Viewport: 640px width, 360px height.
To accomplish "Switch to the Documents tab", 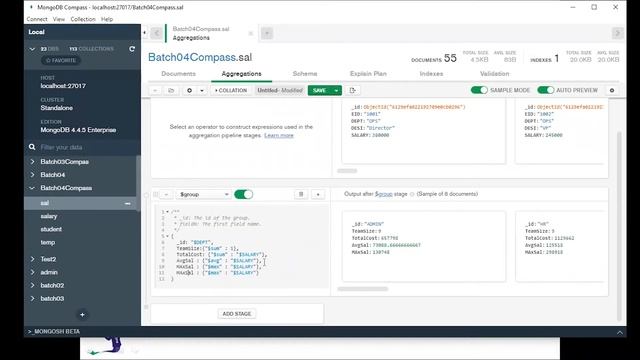I will pos(178,73).
